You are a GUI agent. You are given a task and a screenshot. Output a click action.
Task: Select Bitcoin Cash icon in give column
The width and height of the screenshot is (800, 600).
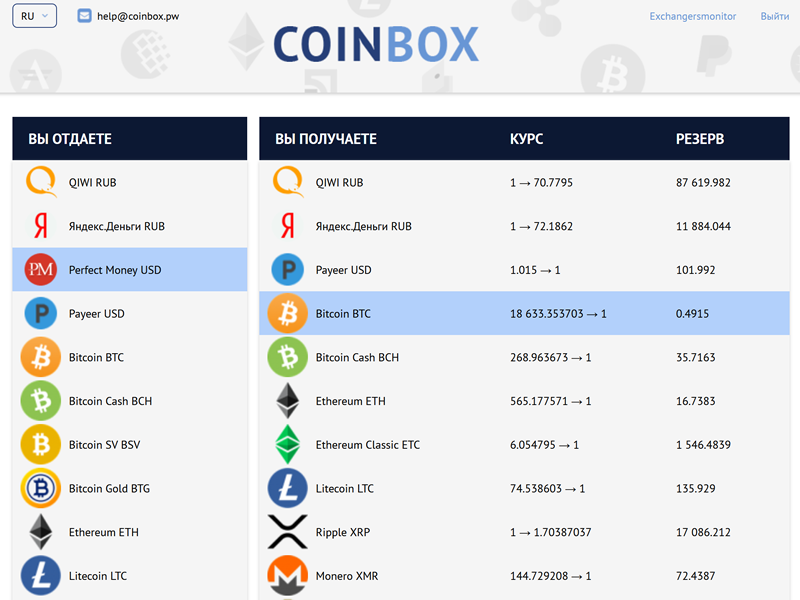pos(41,401)
